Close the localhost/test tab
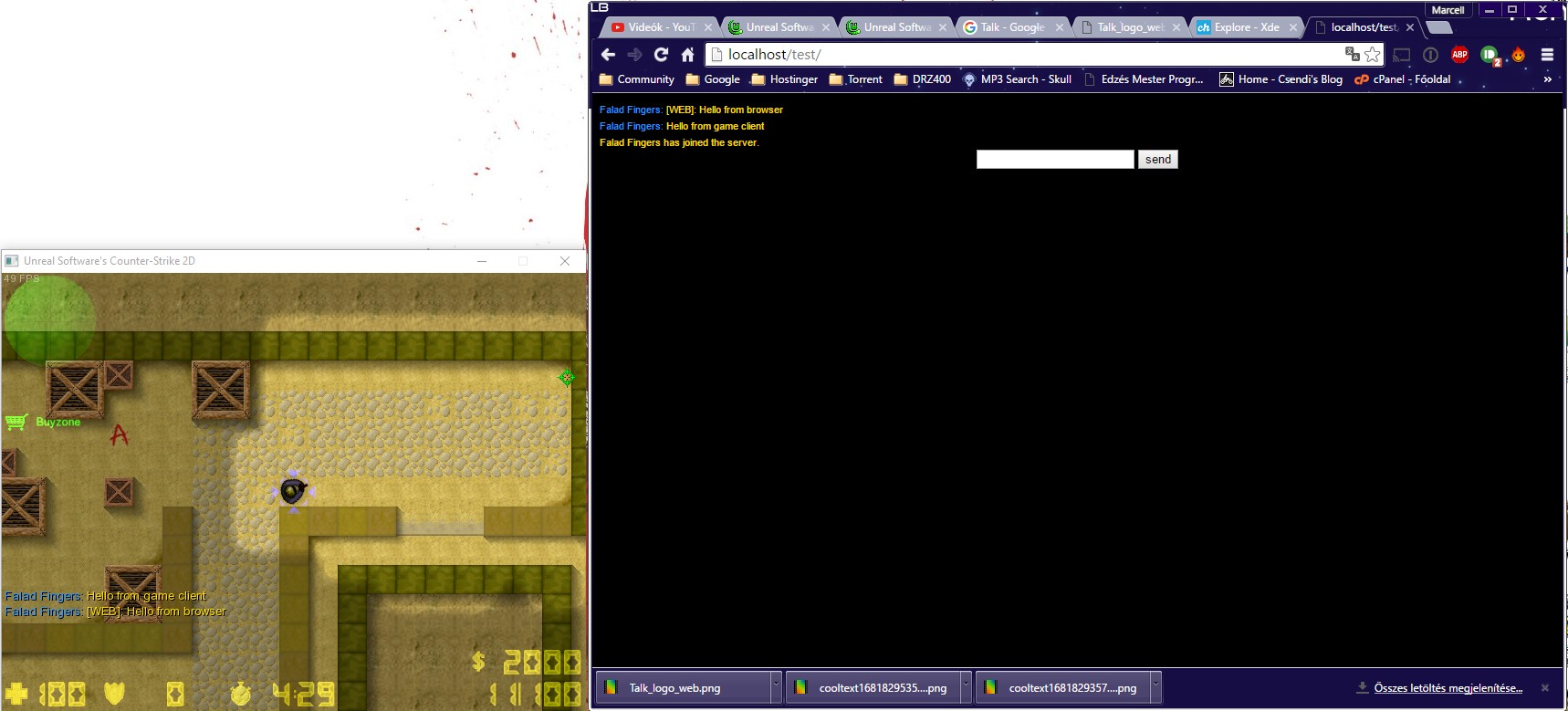Viewport: 1568px width, 711px height. tap(1410, 27)
